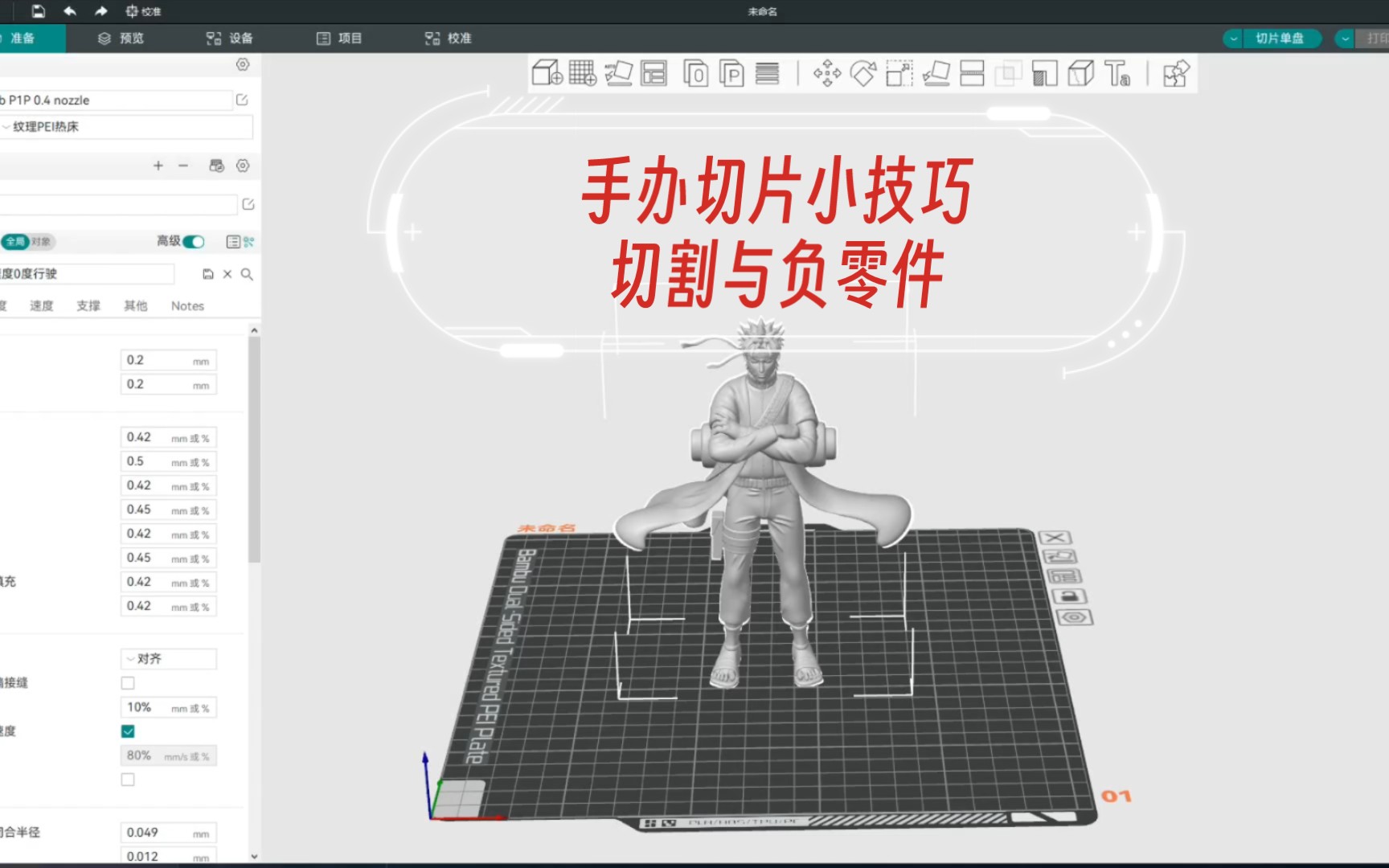Toggle the 高级 advanced mode switch
1389x868 pixels.
pyautogui.click(x=194, y=242)
